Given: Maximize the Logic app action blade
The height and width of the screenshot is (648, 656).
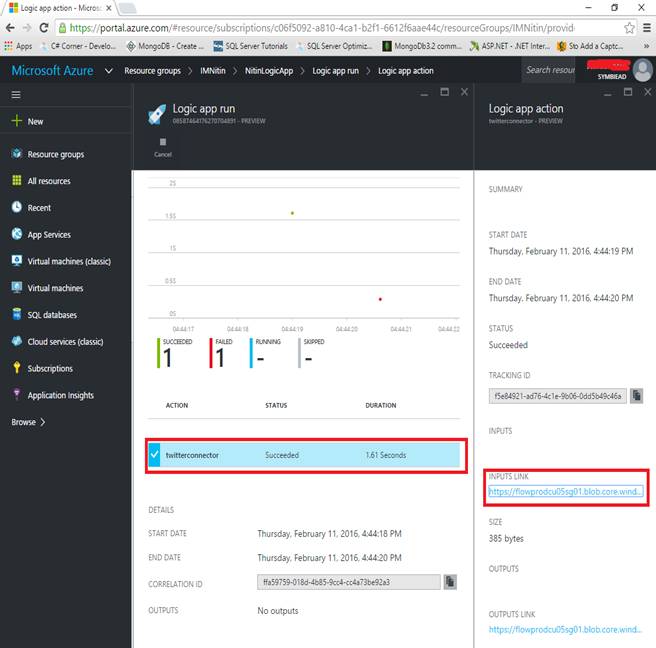Looking at the screenshot, I should pos(628,92).
